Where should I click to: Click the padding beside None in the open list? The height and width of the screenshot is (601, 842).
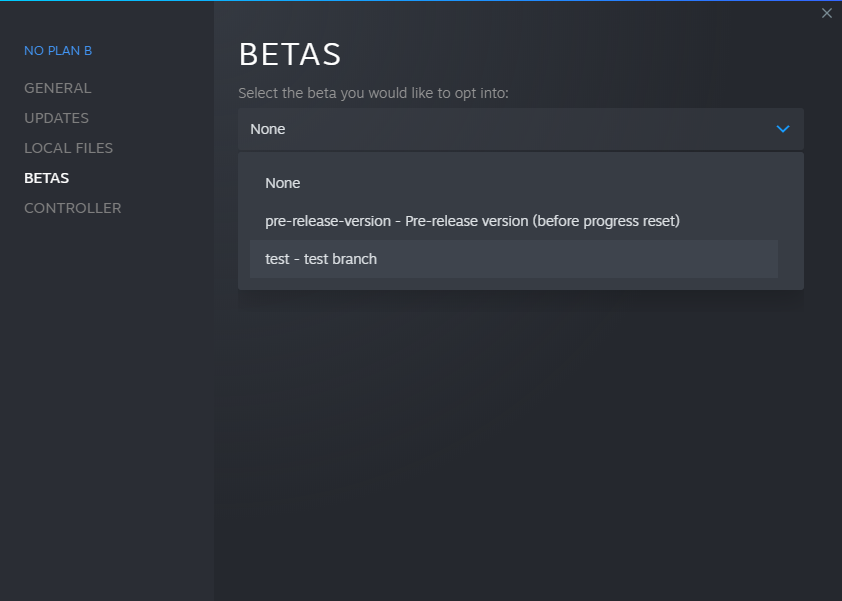click(537, 183)
